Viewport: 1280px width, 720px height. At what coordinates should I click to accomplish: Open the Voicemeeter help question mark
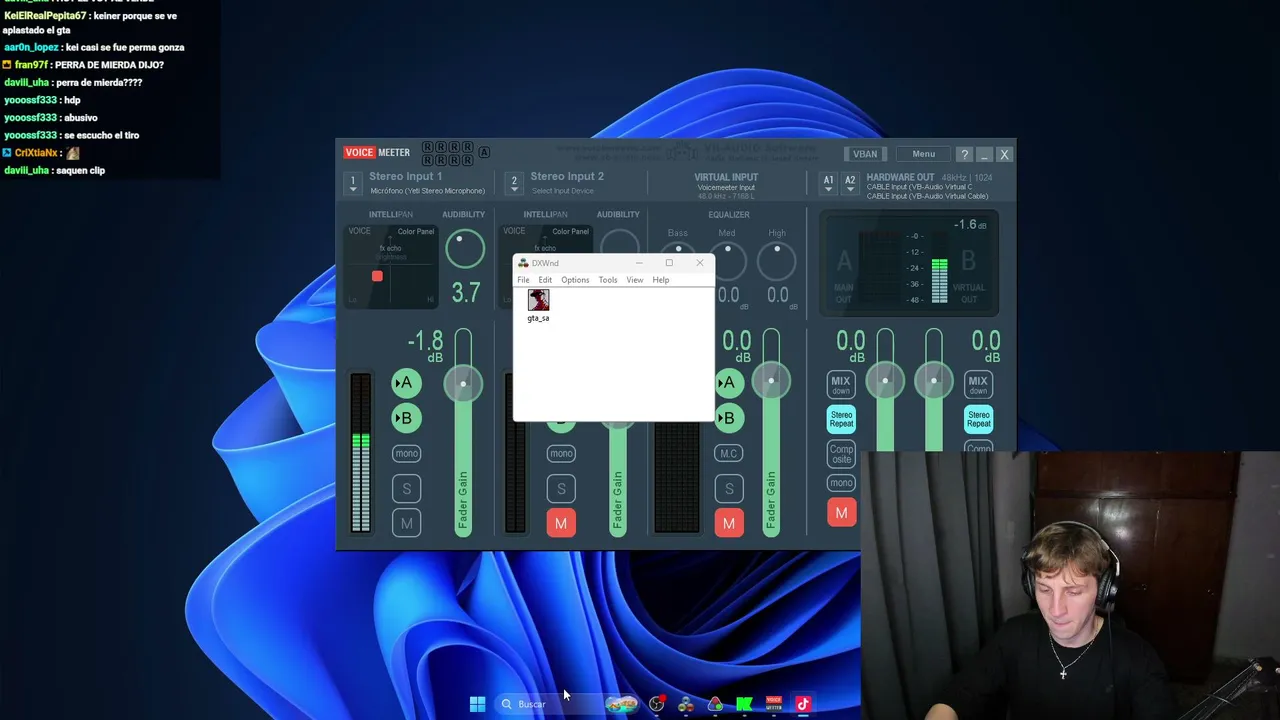[964, 154]
